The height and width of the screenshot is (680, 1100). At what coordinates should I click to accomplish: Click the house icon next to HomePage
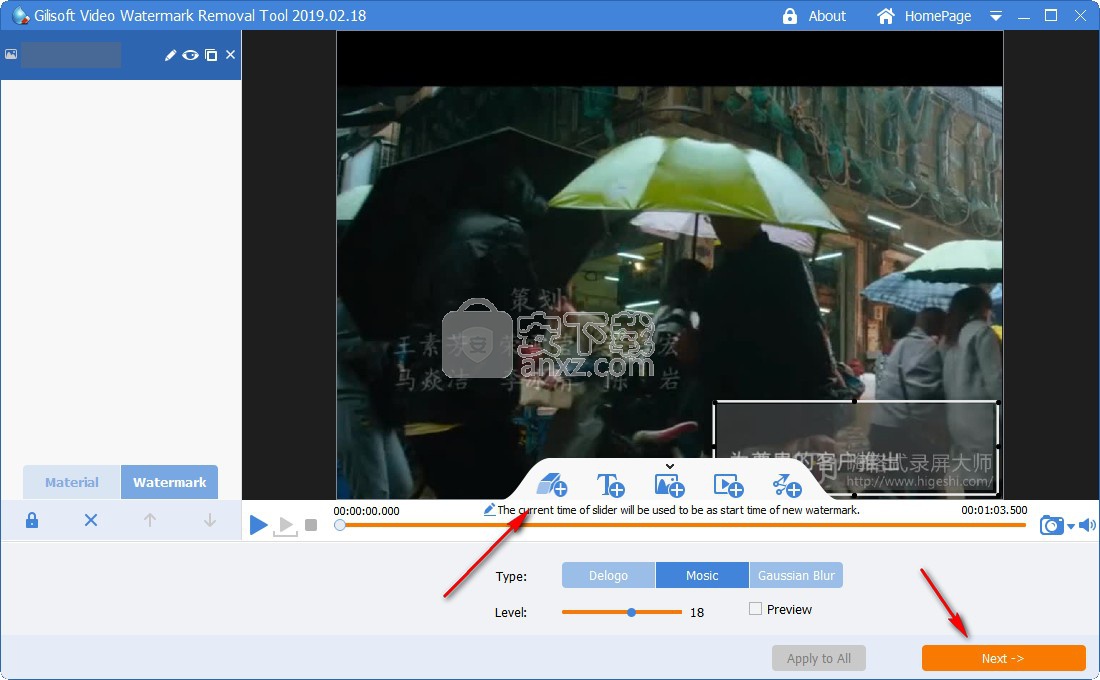(886, 16)
